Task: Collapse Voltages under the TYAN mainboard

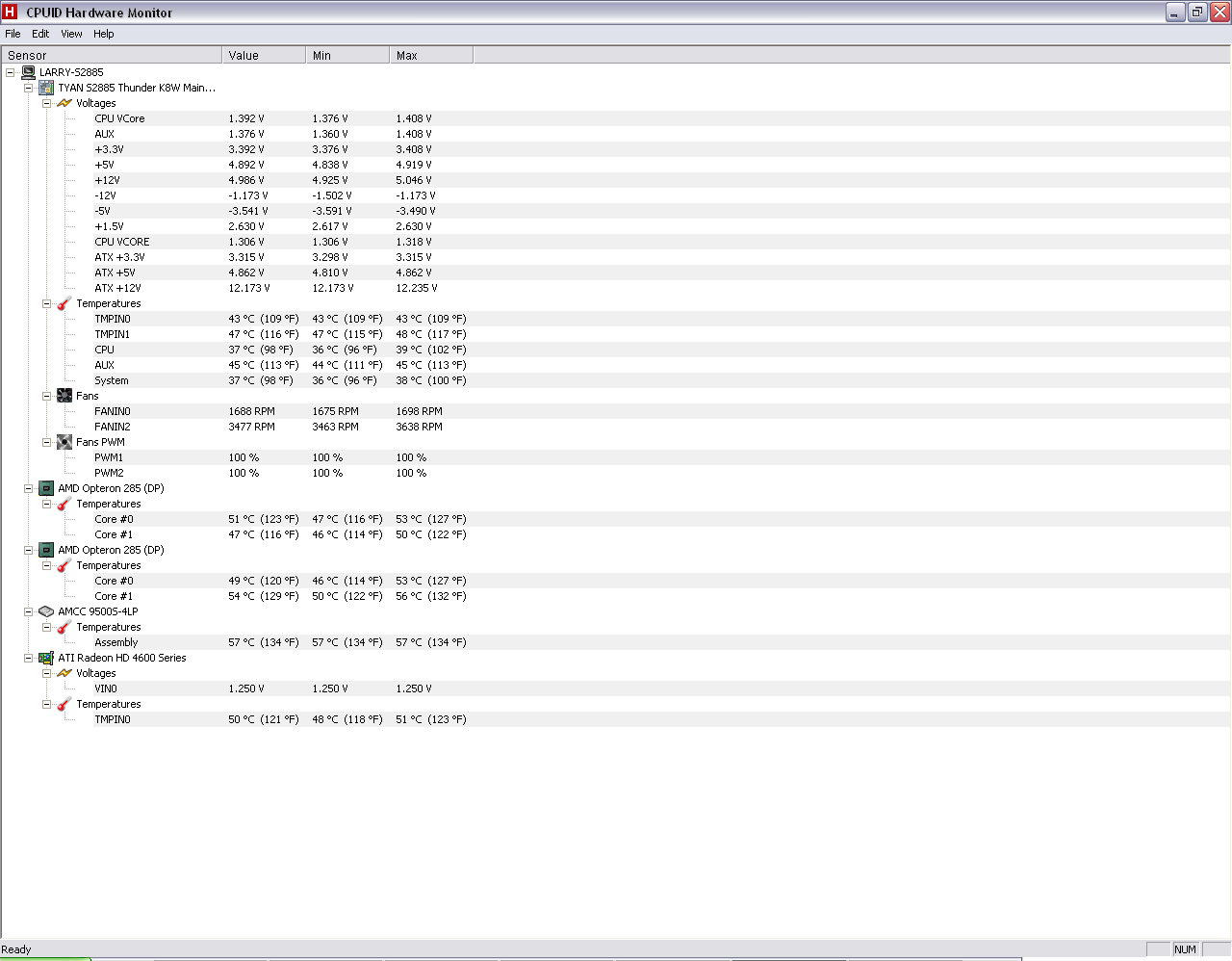Action: (x=47, y=103)
